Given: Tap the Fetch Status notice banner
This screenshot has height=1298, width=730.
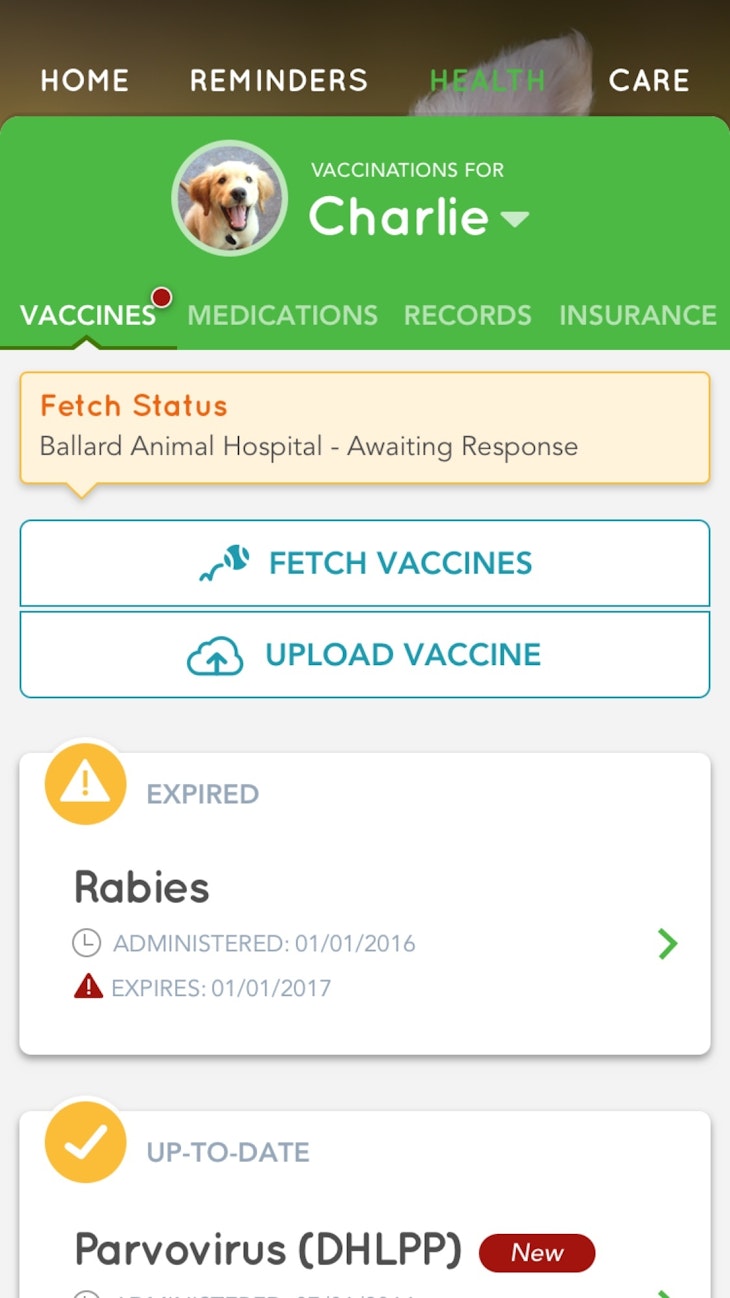Looking at the screenshot, I should (x=365, y=428).
